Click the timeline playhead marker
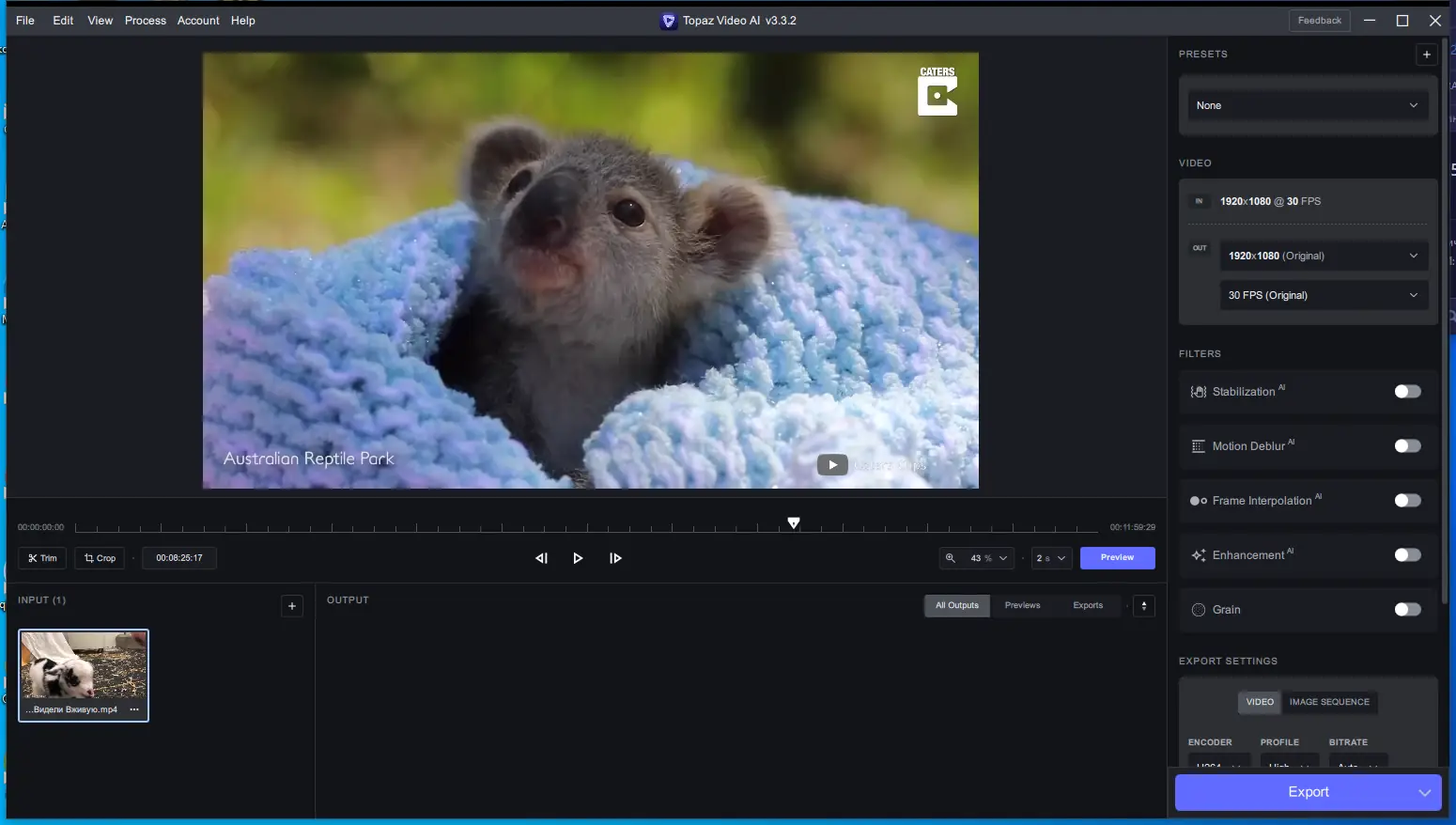 click(794, 523)
